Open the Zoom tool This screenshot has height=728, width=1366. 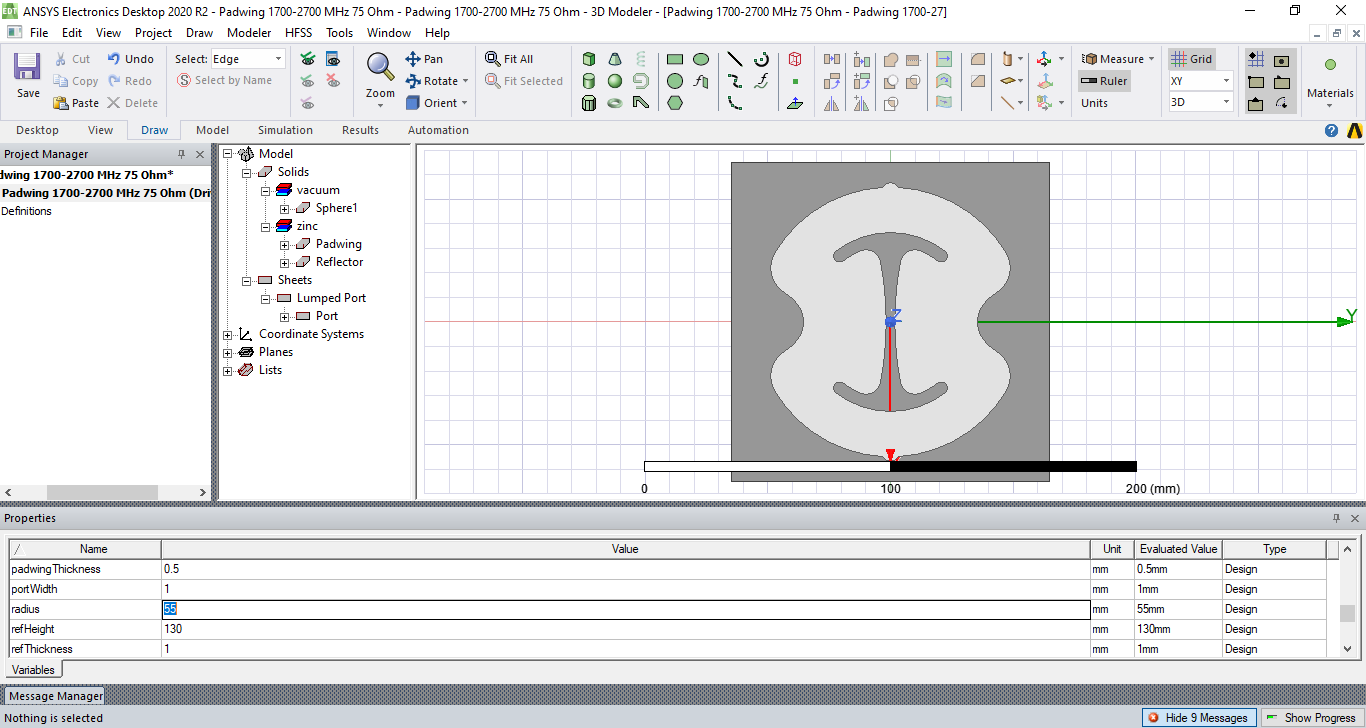[x=380, y=76]
